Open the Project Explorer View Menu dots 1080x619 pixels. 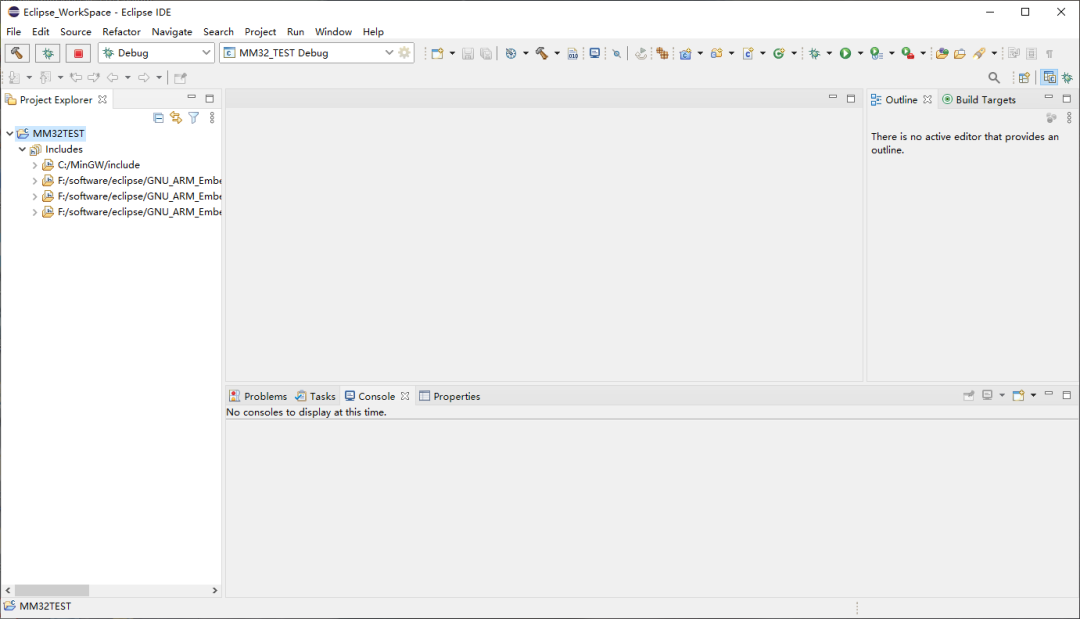(212, 118)
